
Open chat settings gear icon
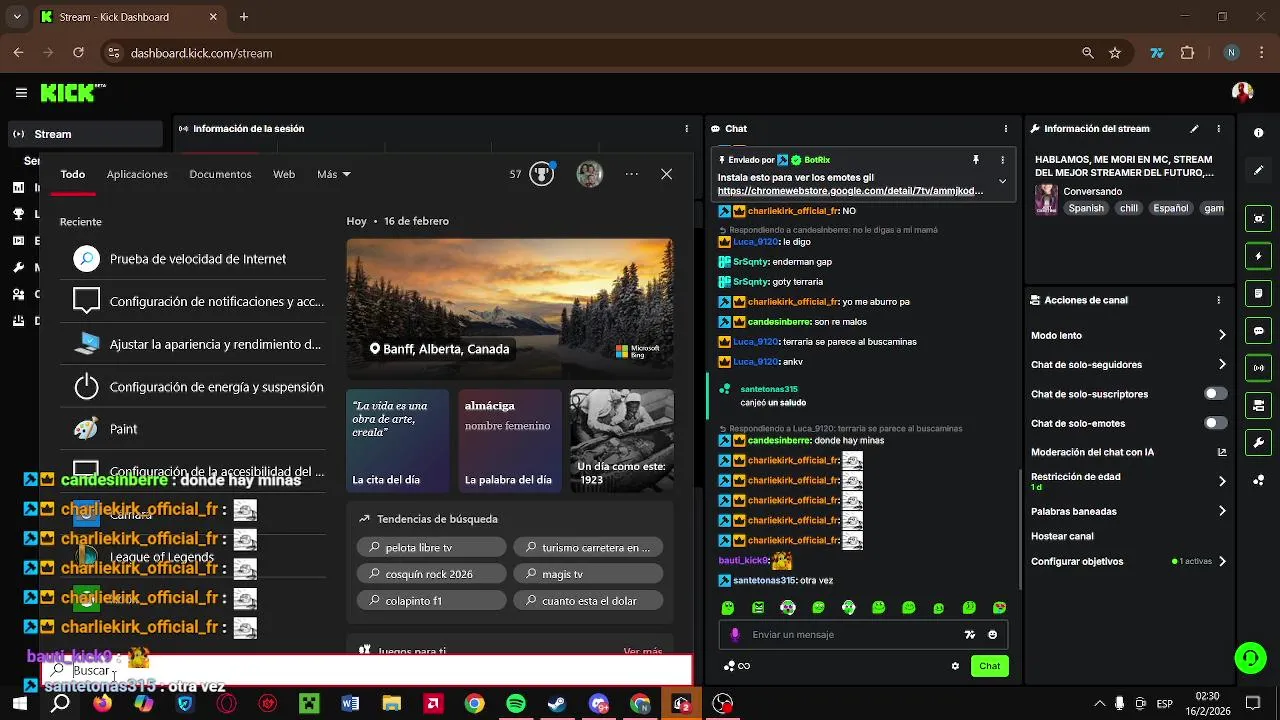point(955,666)
